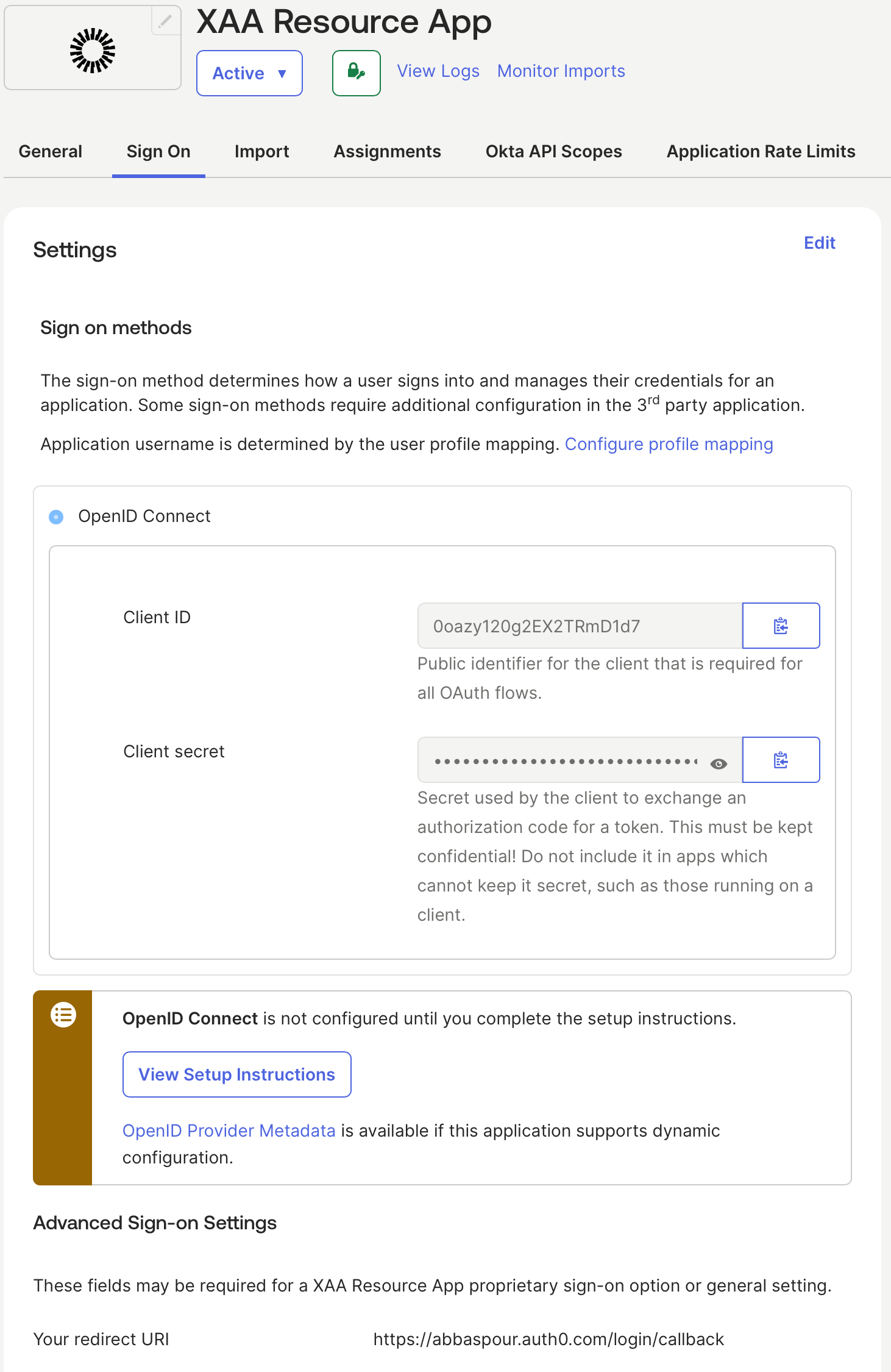Click the green lock and key icon
This screenshot has height=1372, width=891.
[x=357, y=73]
